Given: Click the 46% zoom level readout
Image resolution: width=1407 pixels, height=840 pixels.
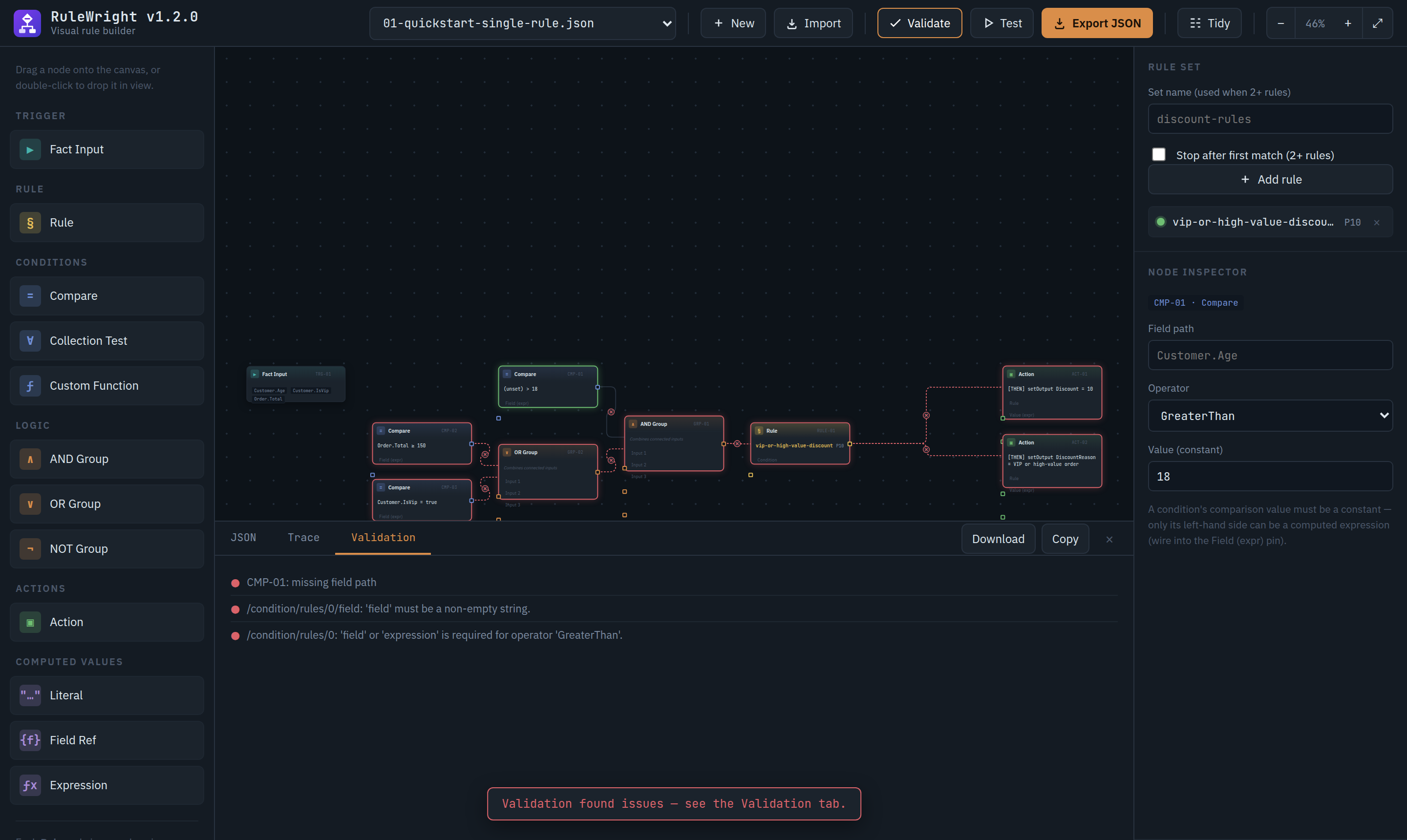Looking at the screenshot, I should click(x=1315, y=23).
